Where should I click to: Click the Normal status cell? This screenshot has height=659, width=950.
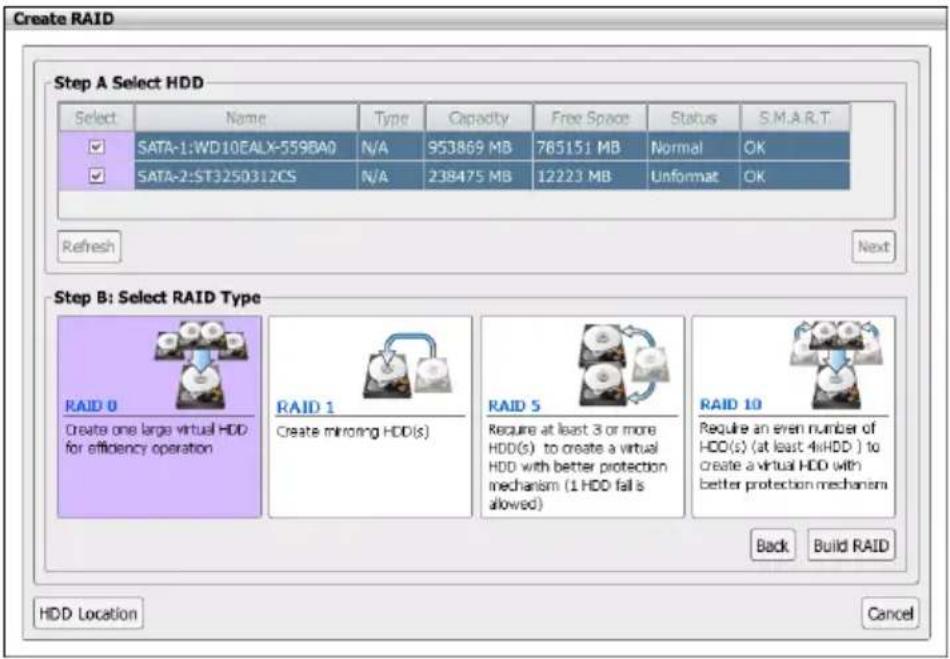(694, 147)
